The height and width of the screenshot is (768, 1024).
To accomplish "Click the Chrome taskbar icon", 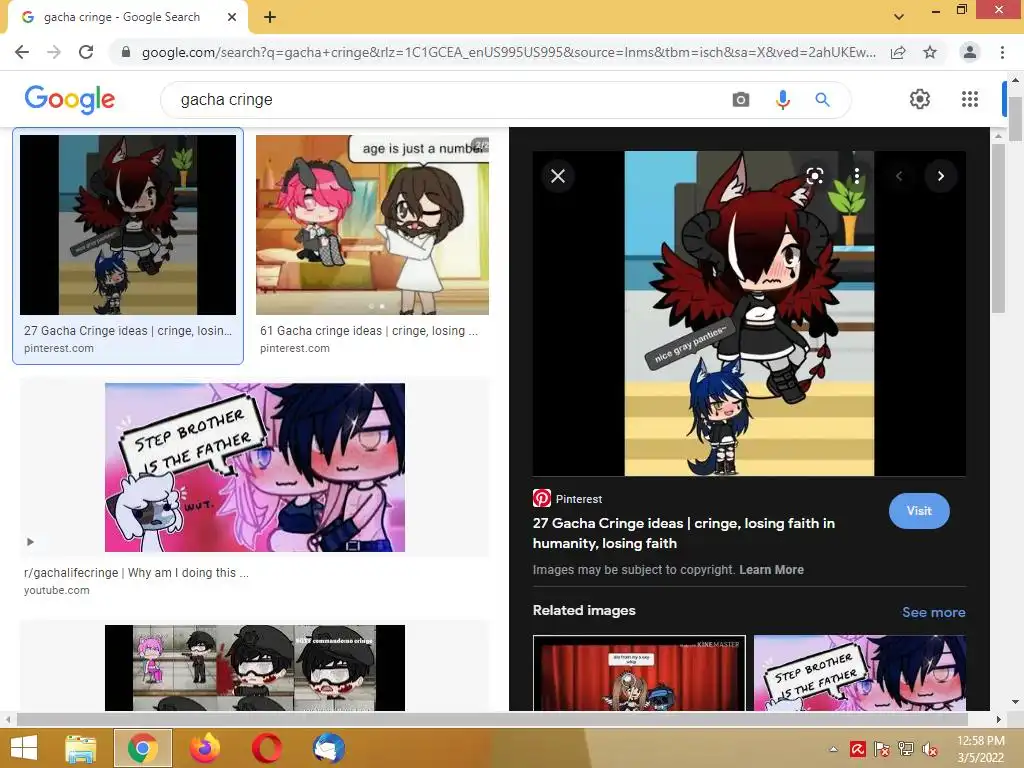I will tap(142, 748).
